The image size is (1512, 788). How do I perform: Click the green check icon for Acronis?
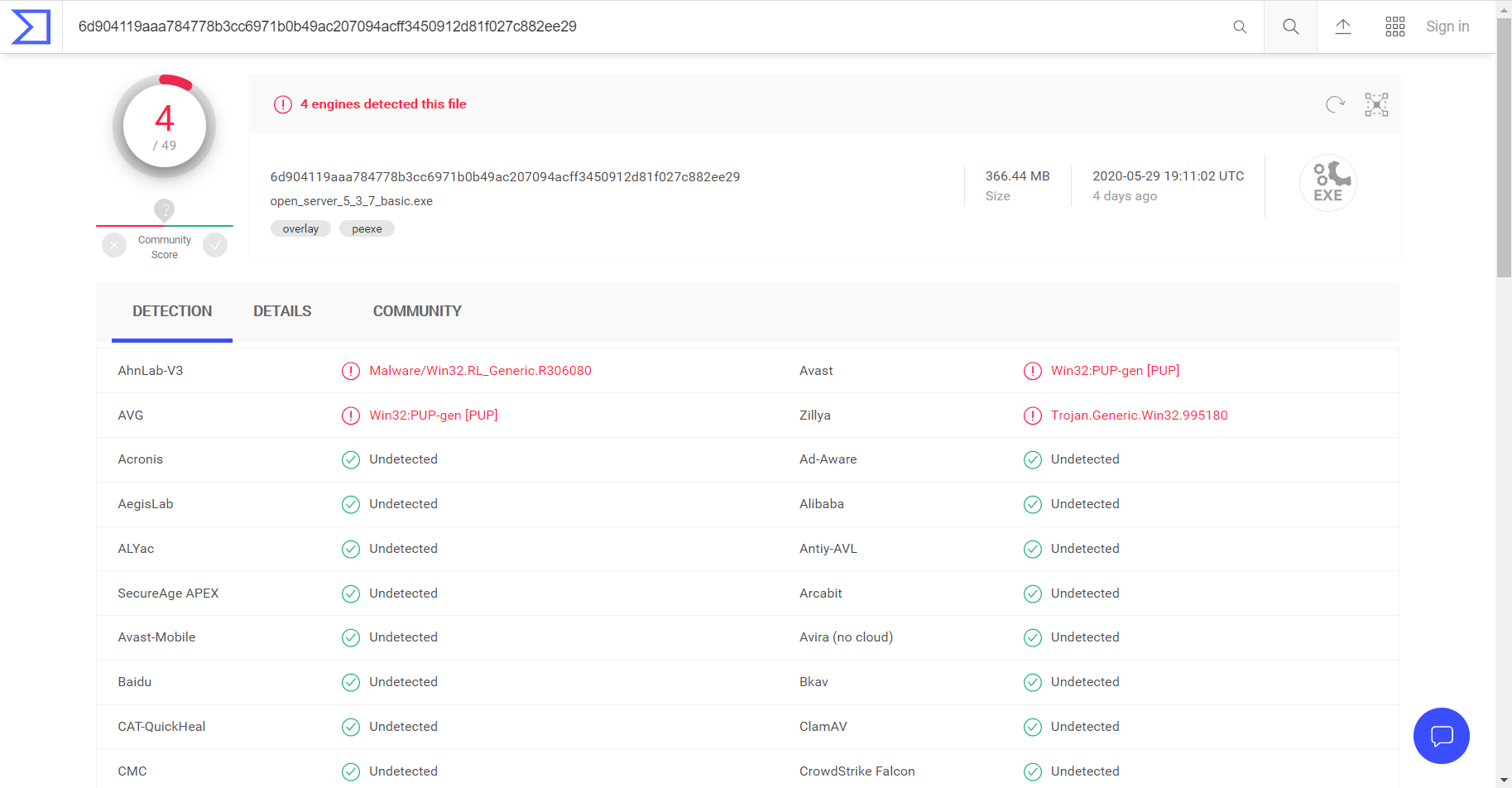[x=351, y=459]
